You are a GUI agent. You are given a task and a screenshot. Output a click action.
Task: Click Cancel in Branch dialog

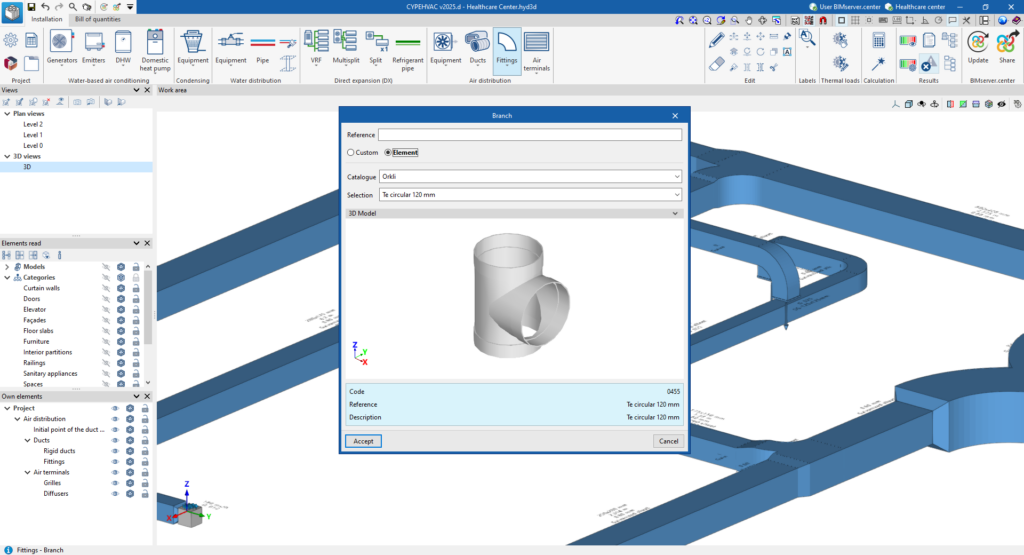click(668, 441)
